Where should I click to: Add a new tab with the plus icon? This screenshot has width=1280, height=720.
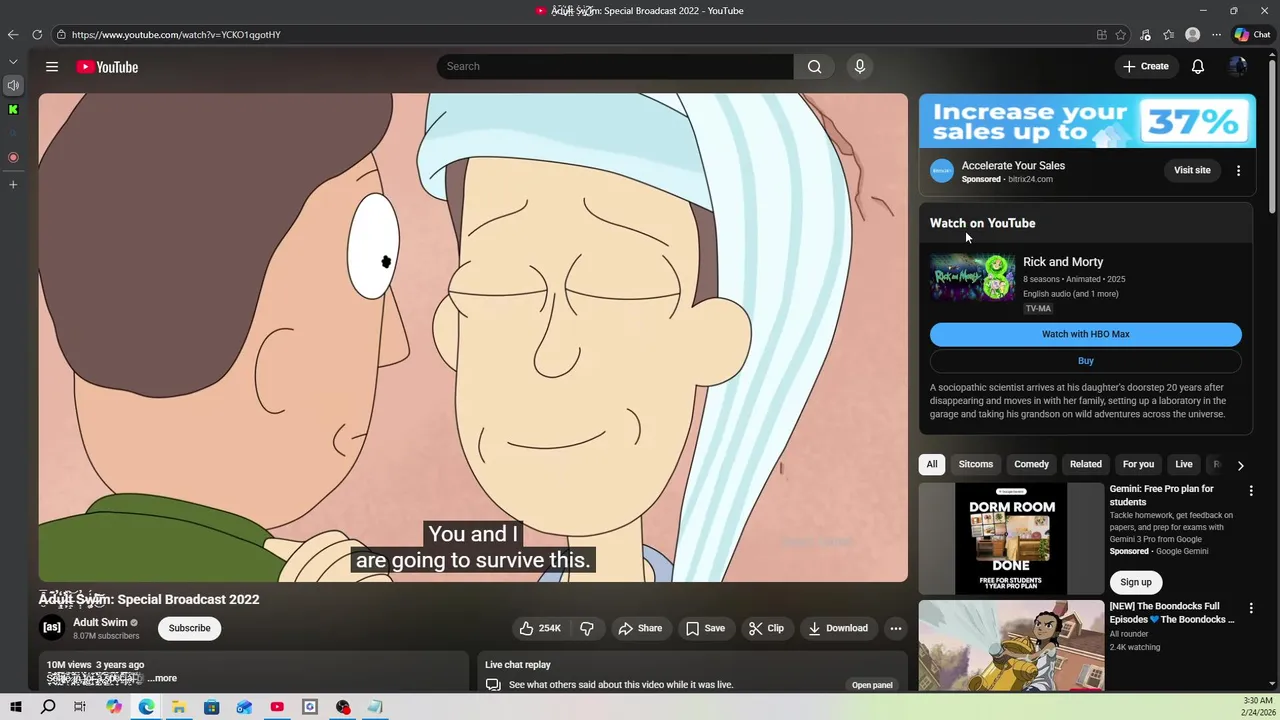(13, 184)
